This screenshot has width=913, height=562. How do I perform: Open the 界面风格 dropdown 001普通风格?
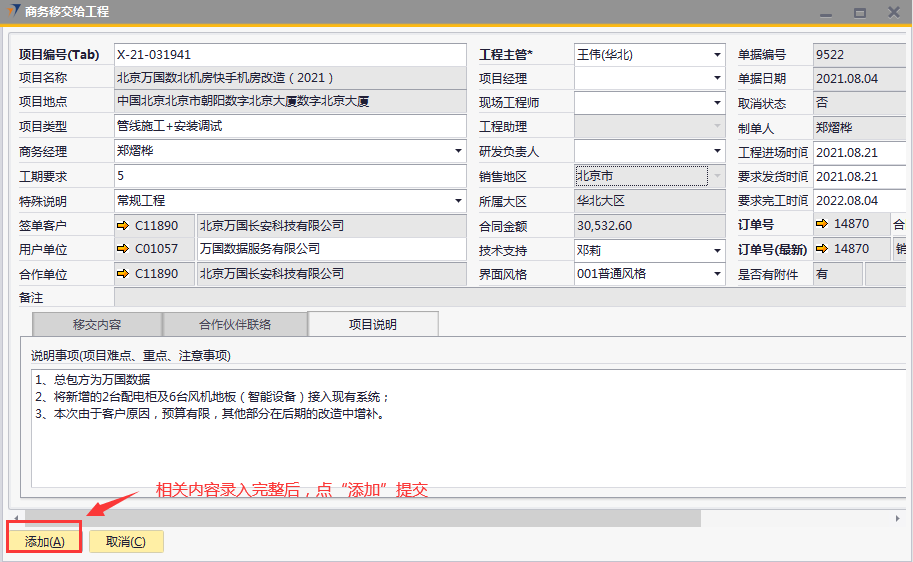(x=717, y=274)
